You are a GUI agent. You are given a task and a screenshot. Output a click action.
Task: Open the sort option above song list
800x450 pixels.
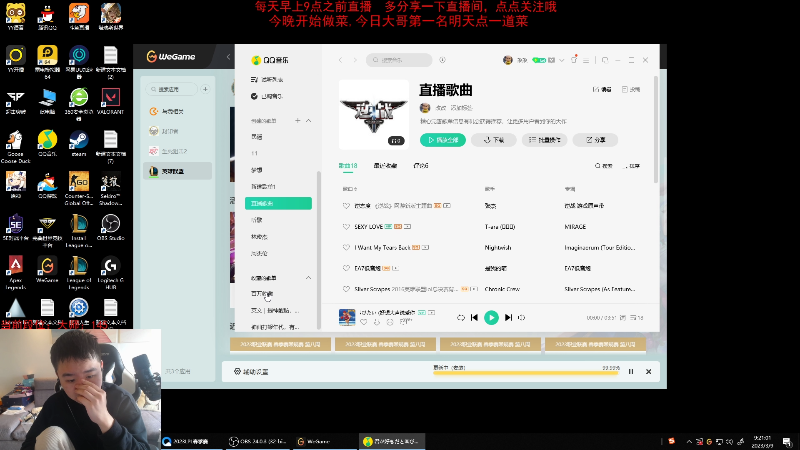tap(633, 166)
